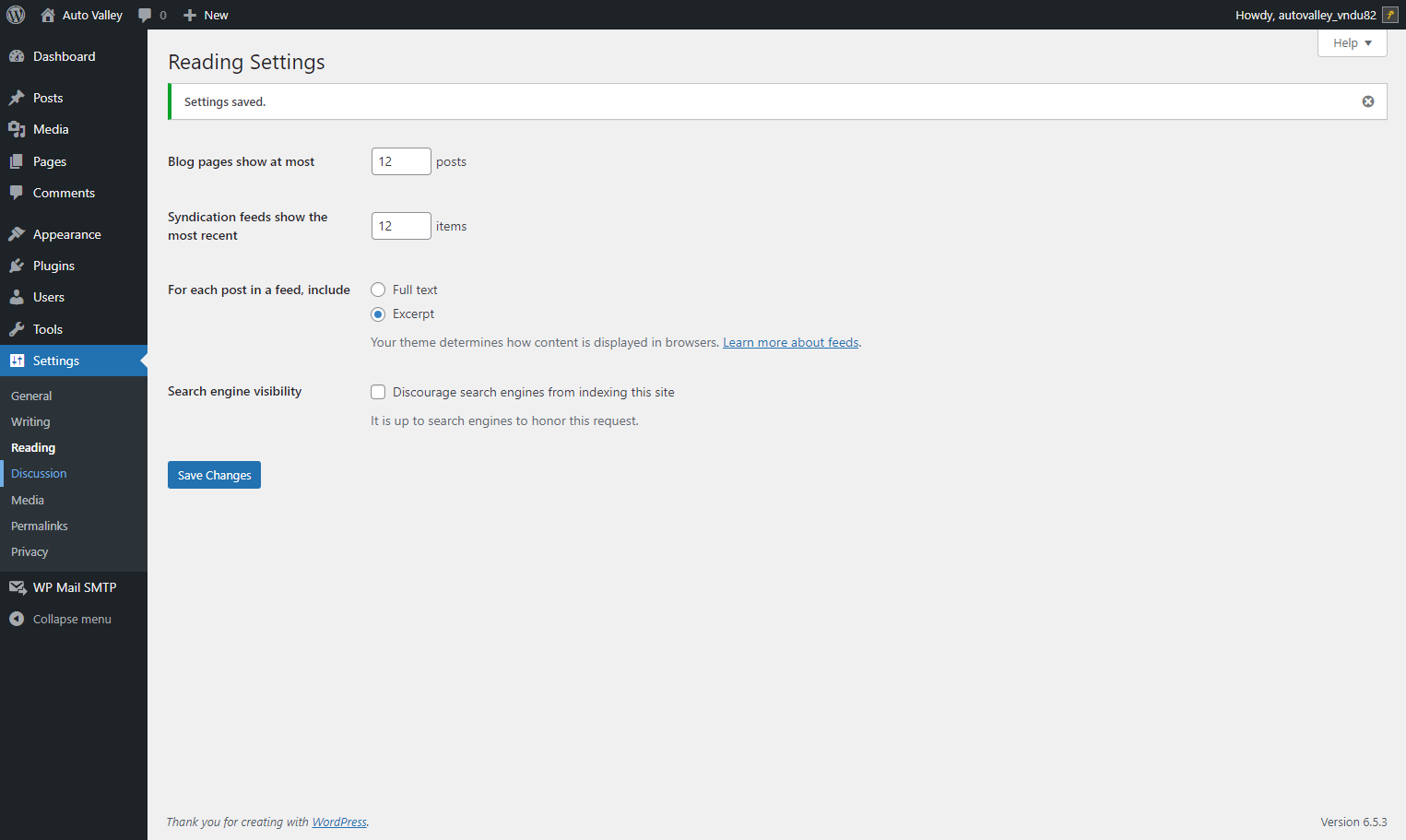Click the Tools wrench icon

17,329
